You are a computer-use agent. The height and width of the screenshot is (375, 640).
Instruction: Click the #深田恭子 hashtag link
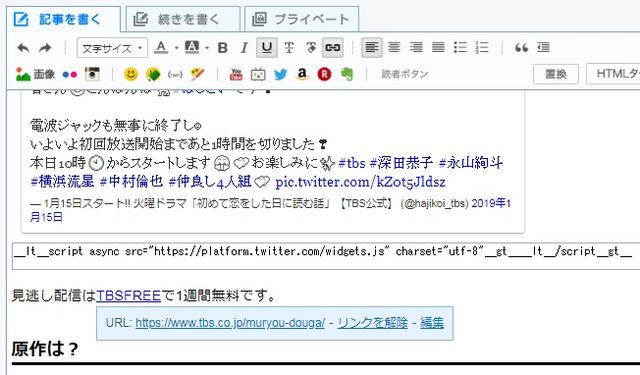click(x=401, y=163)
